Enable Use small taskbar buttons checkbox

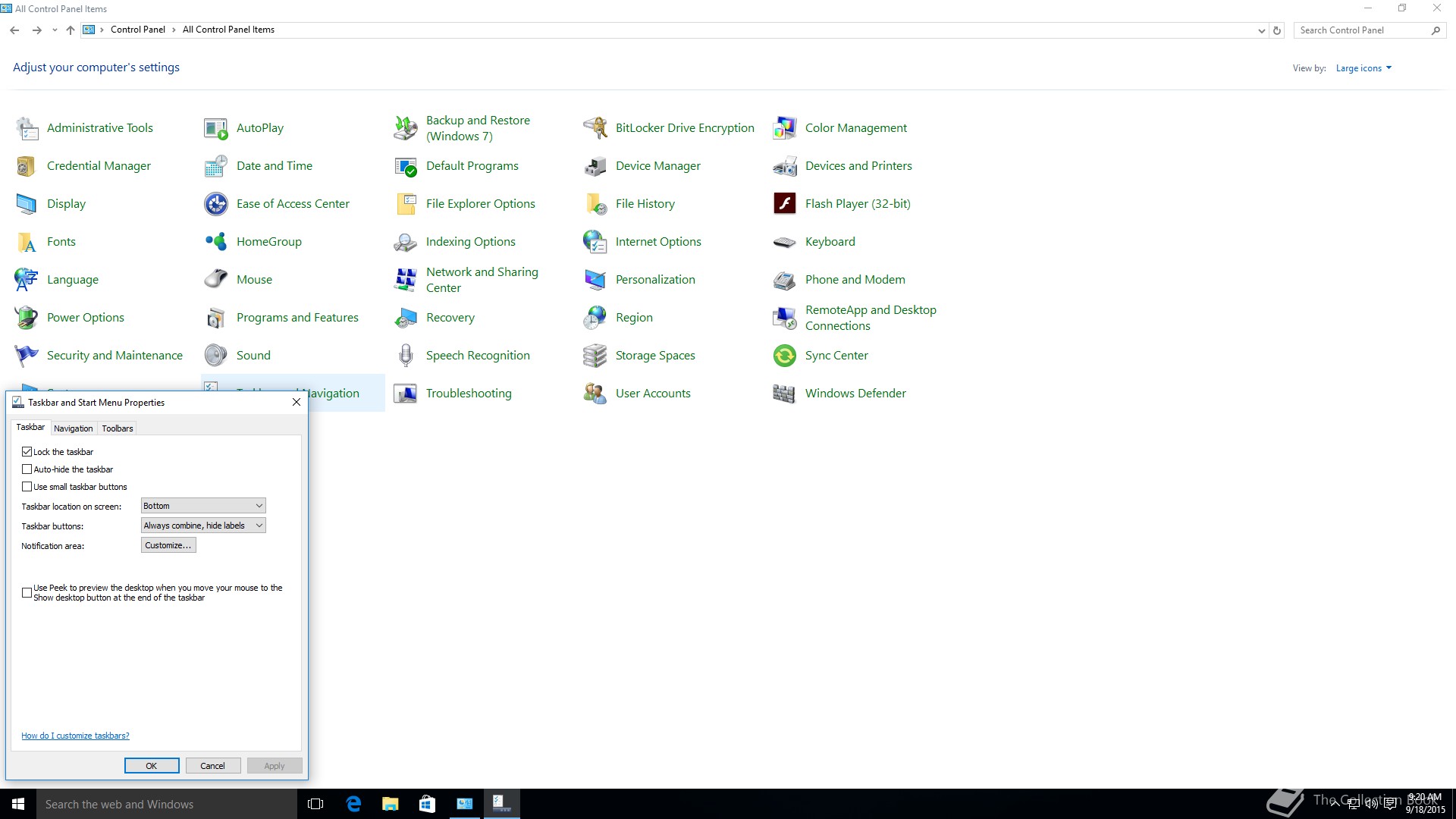point(27,487)
